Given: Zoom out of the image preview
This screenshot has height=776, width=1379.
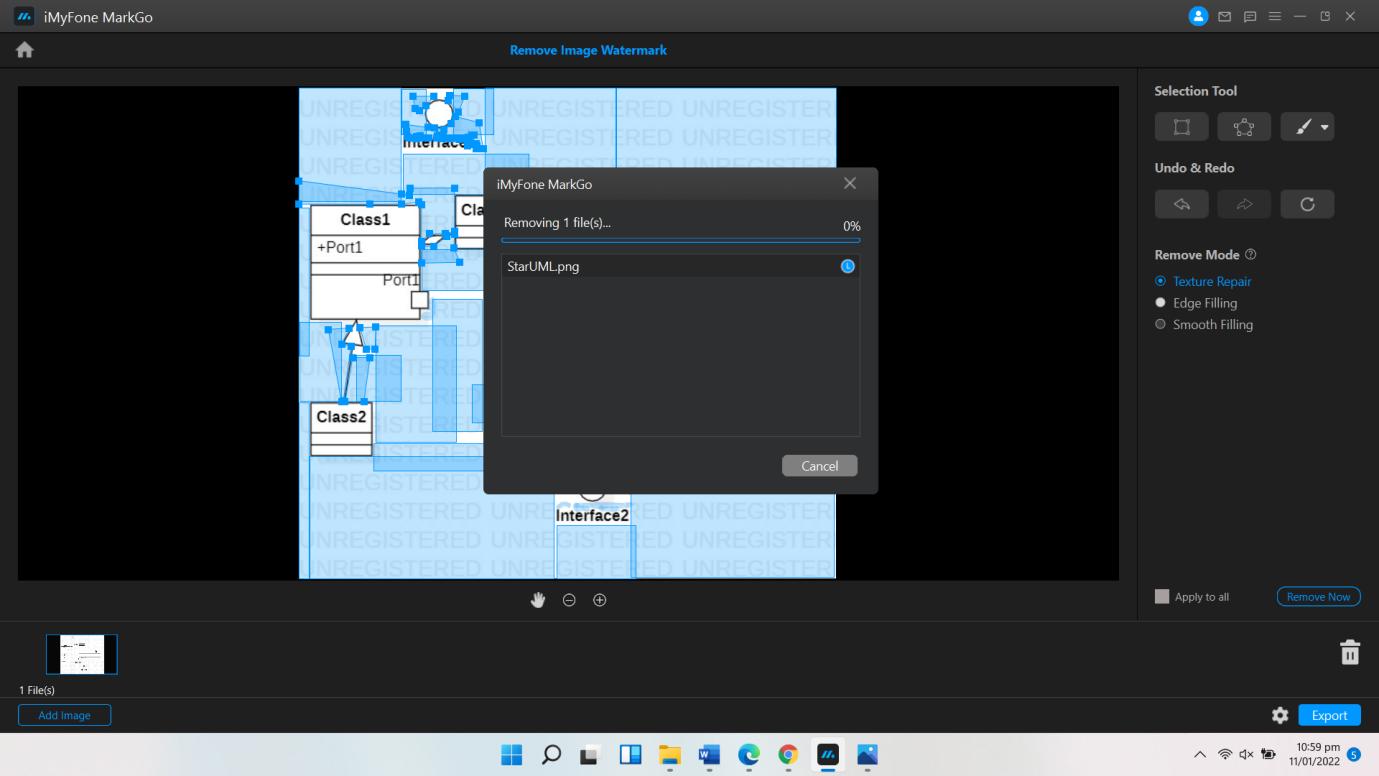Looking at the screenshot, I should click(569, 600).
